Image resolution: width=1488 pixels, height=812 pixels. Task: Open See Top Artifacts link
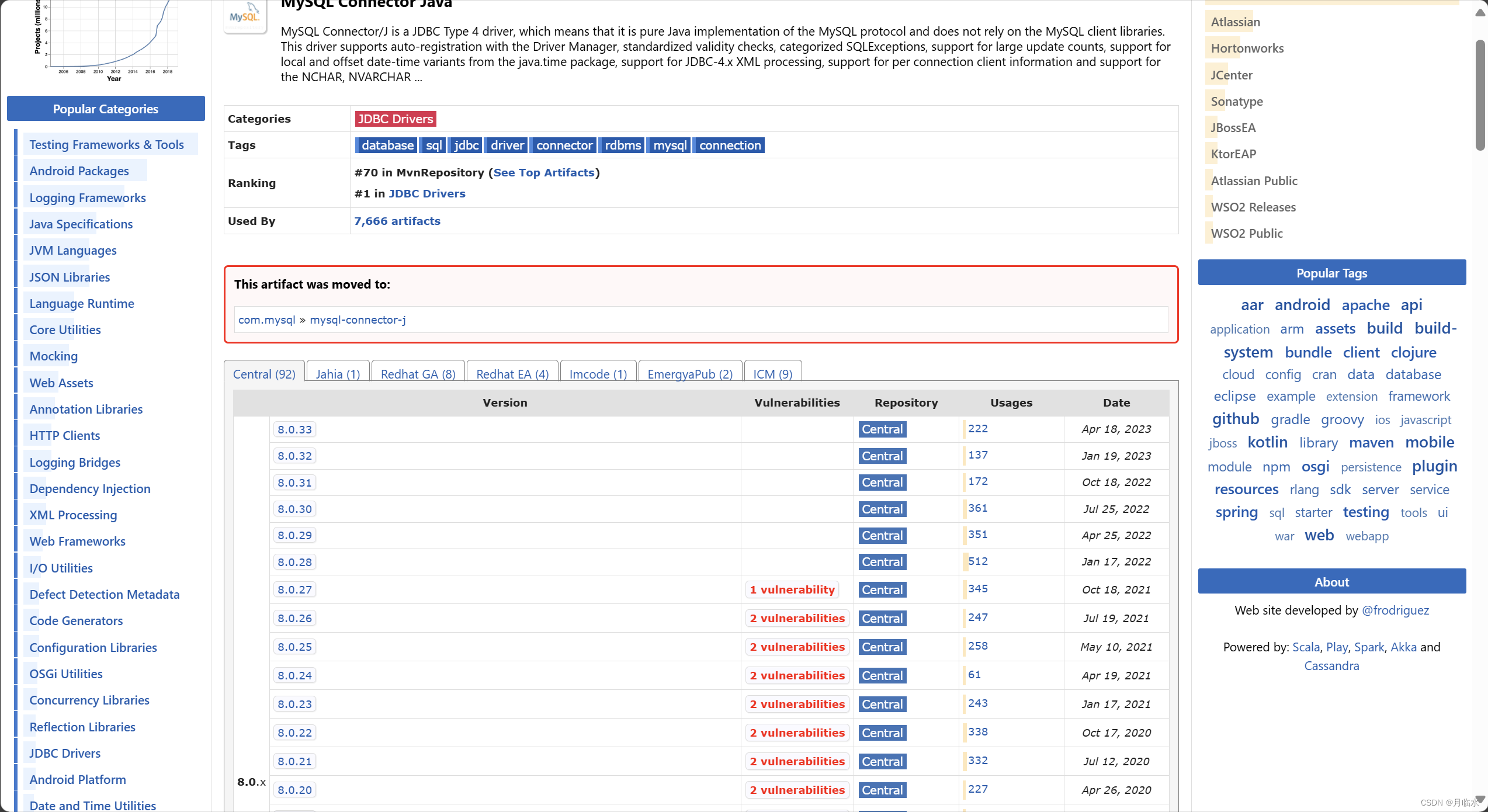[x=543, y=172]
